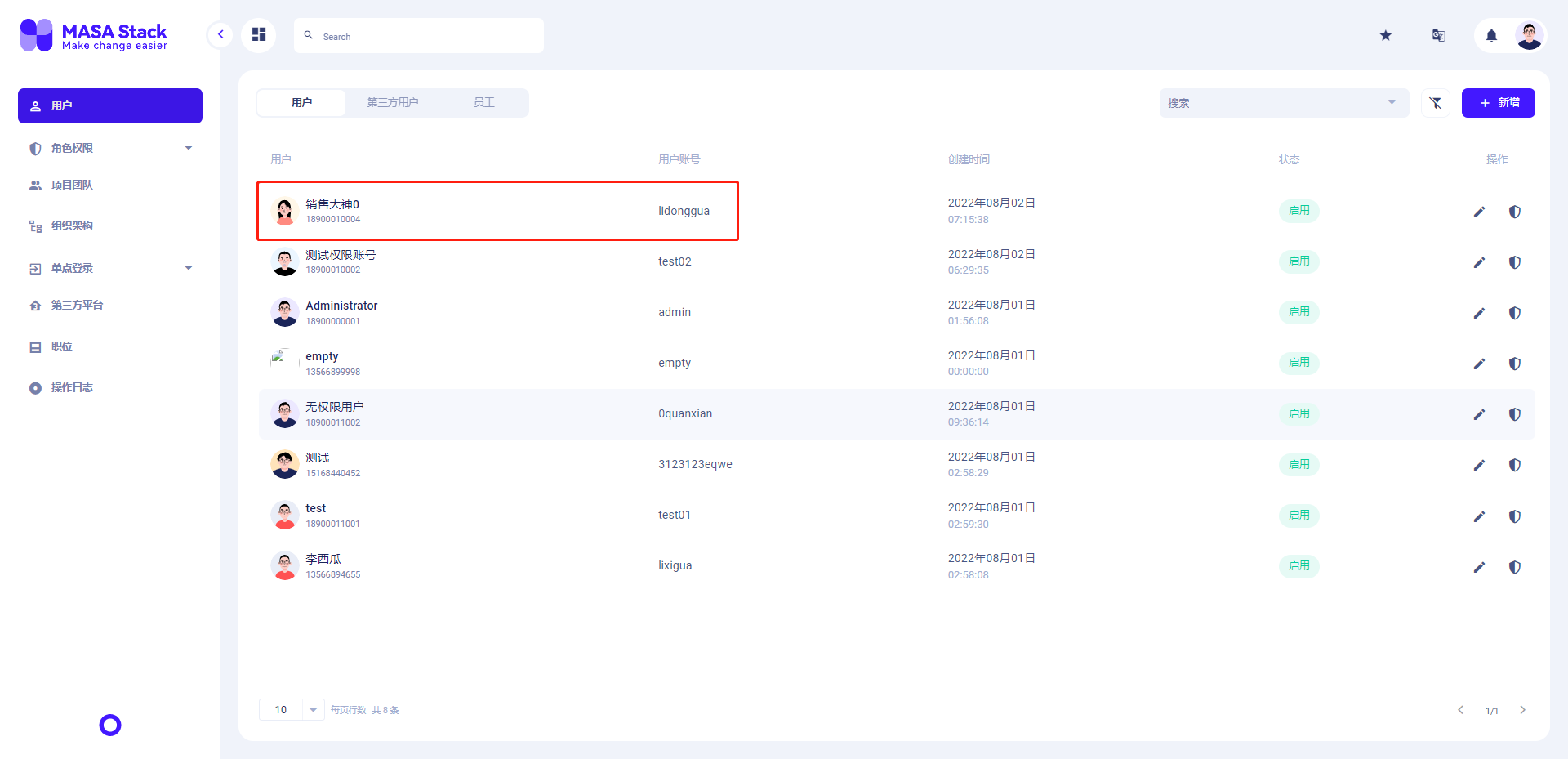The image size is (1568, 759).
Task: Click inside the top search field
Action: pos(418,36)
